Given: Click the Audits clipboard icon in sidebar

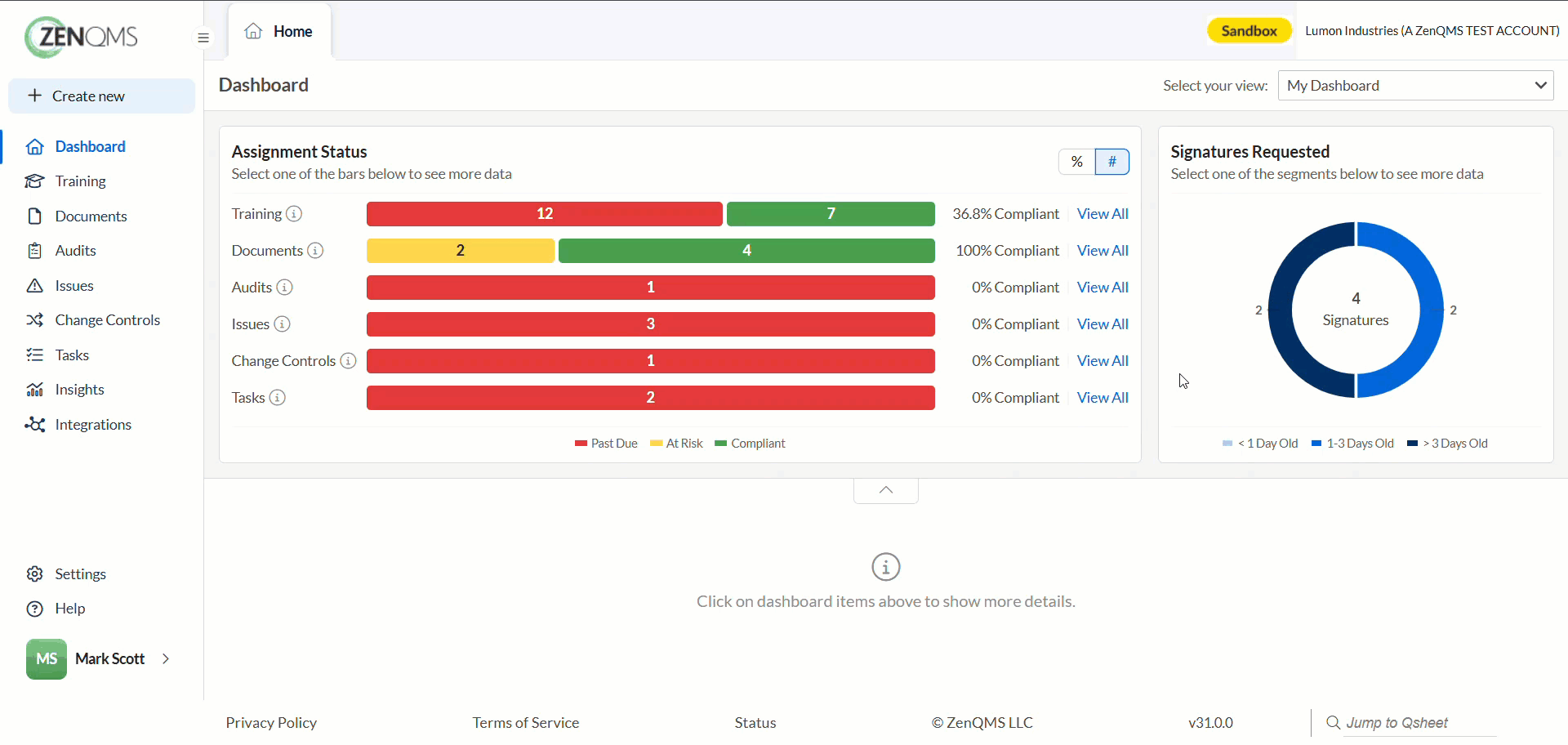Looking at the screenshot, I should click(x=34, y=251).
